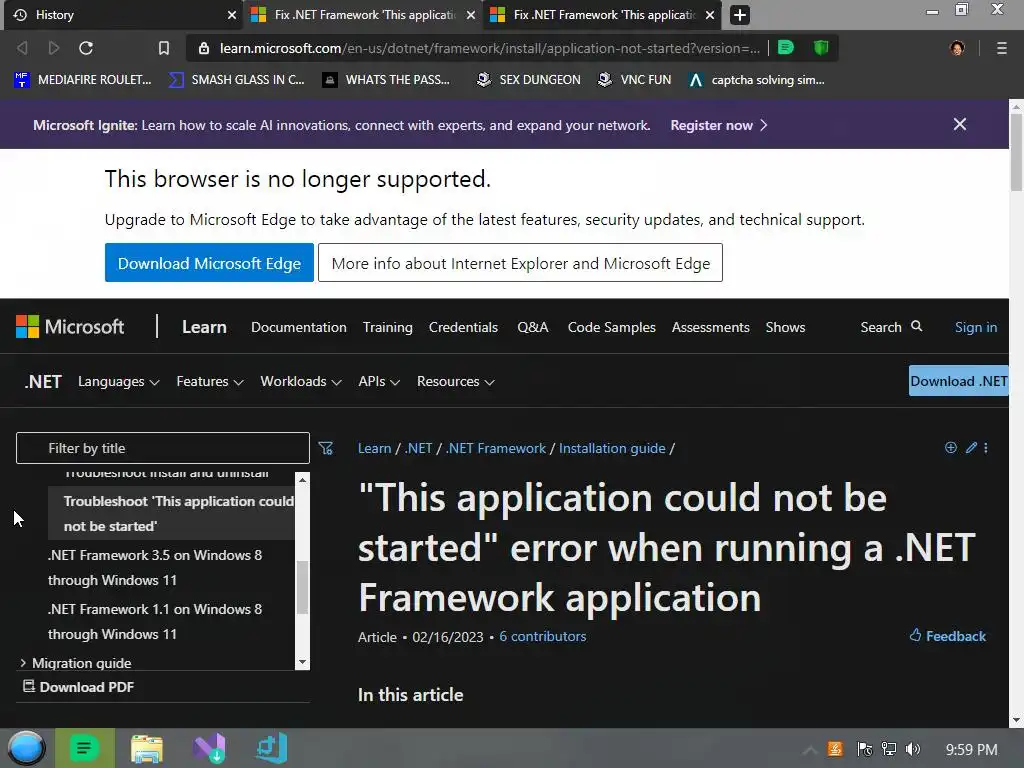Viewport: 1024px width, 768px height.
Task: Expand the Migration guide tree node
Action: (x=23, y=662)
